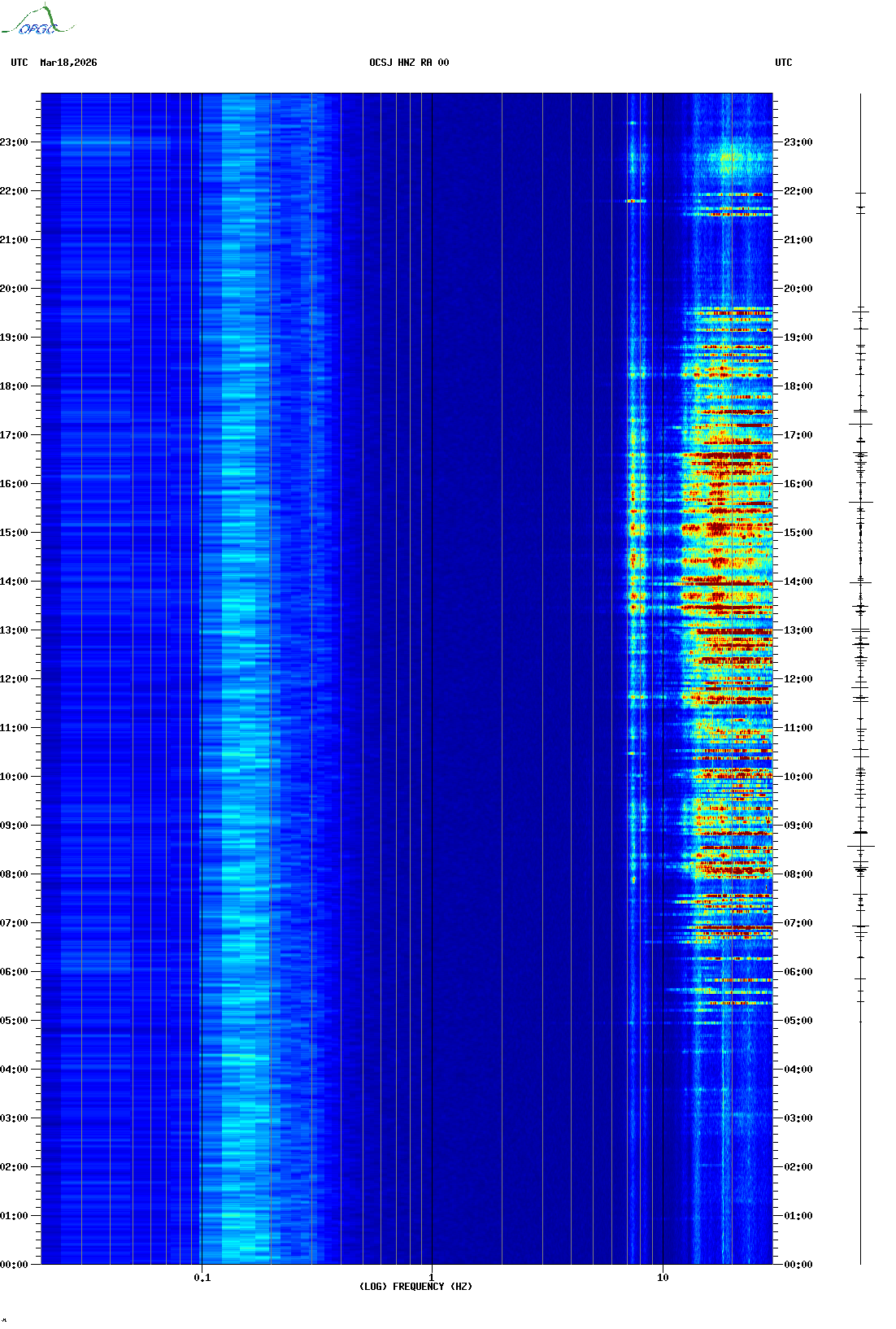Click left-axis time label 02:00
Image resolution: width=896 pixels, height=1329 pixels.
14,1167
